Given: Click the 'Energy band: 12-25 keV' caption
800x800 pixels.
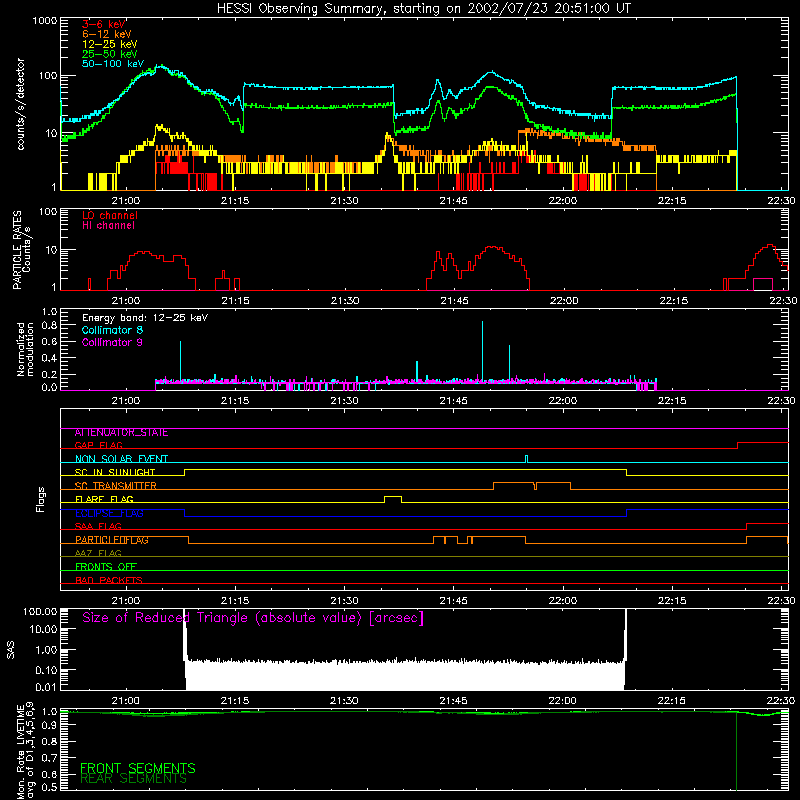Looking at the screenshot, I should [145, 318].
